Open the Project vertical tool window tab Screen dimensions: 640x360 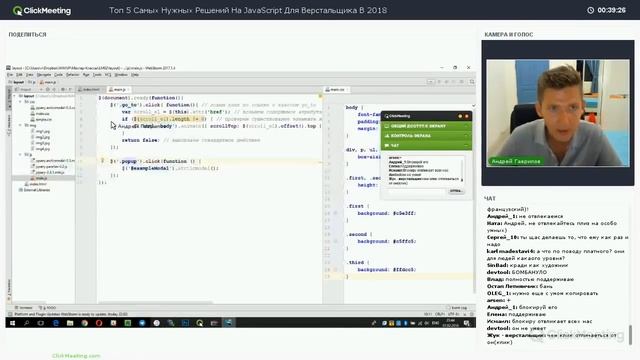pyautogui.click(x=9, y=98)
